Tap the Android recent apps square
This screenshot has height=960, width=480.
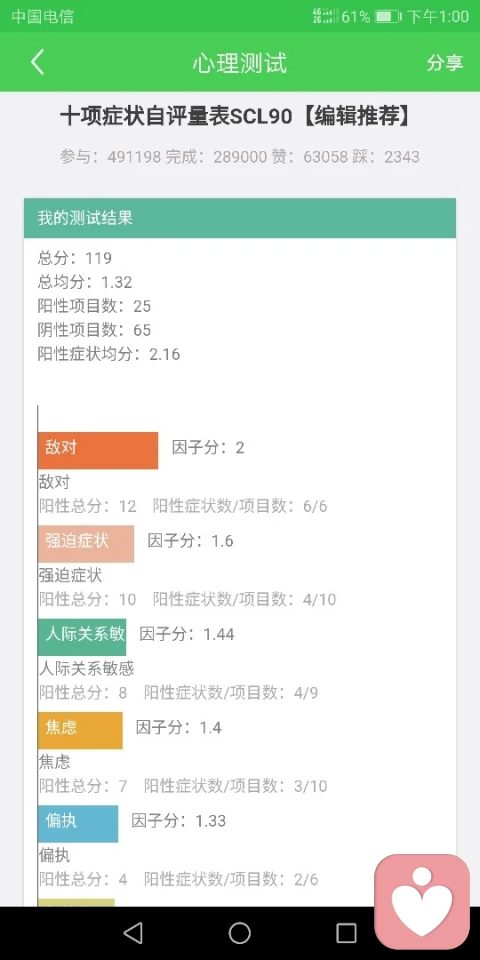[346, 932]
